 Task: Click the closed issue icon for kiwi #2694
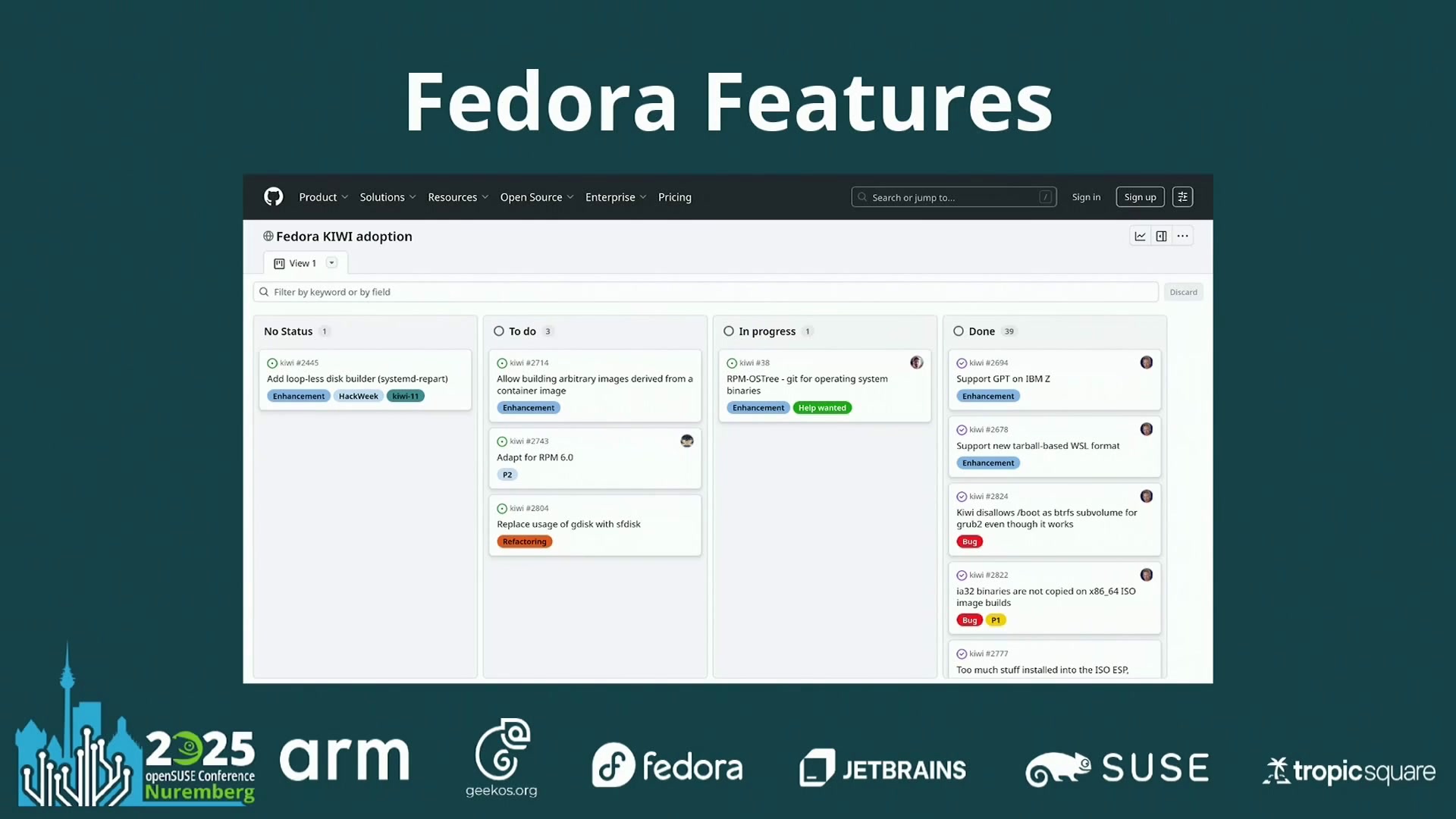962,363
